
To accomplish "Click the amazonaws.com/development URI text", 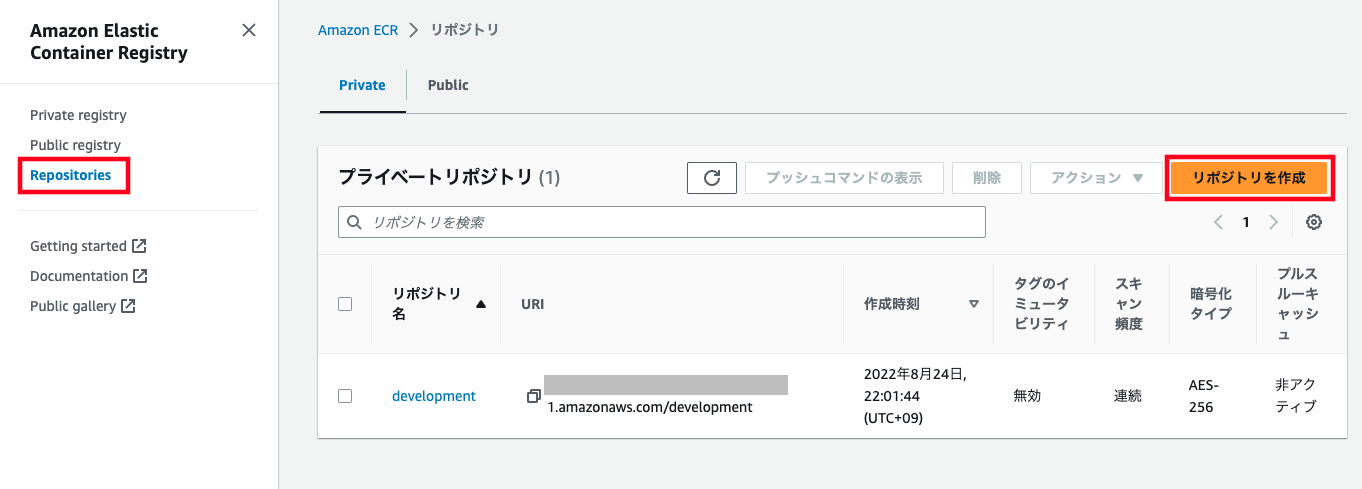I will (x=650, y=407).
